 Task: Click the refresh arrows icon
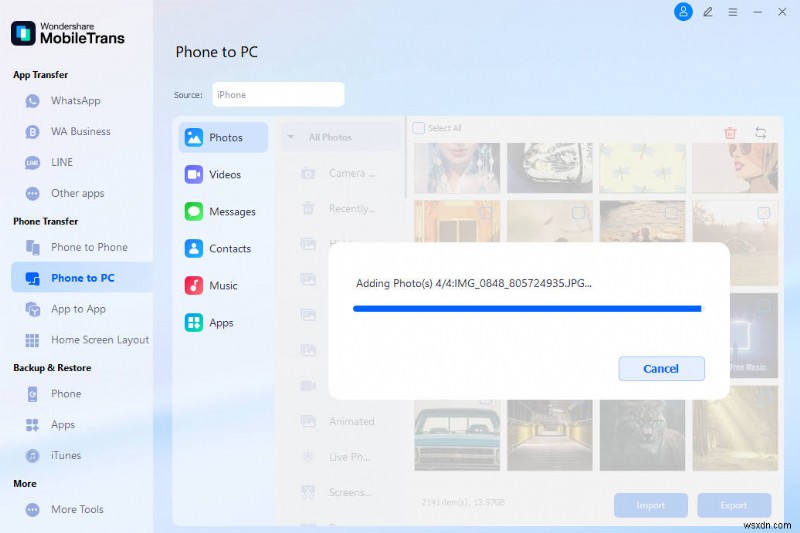(760, 133)
